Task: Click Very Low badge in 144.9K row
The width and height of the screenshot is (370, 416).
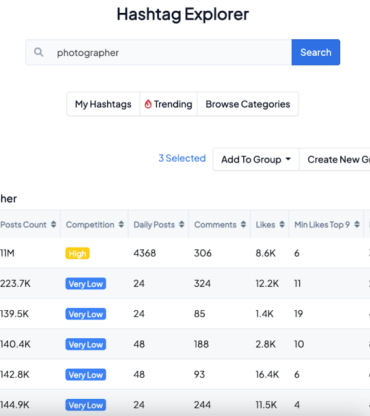Action: 86,405
